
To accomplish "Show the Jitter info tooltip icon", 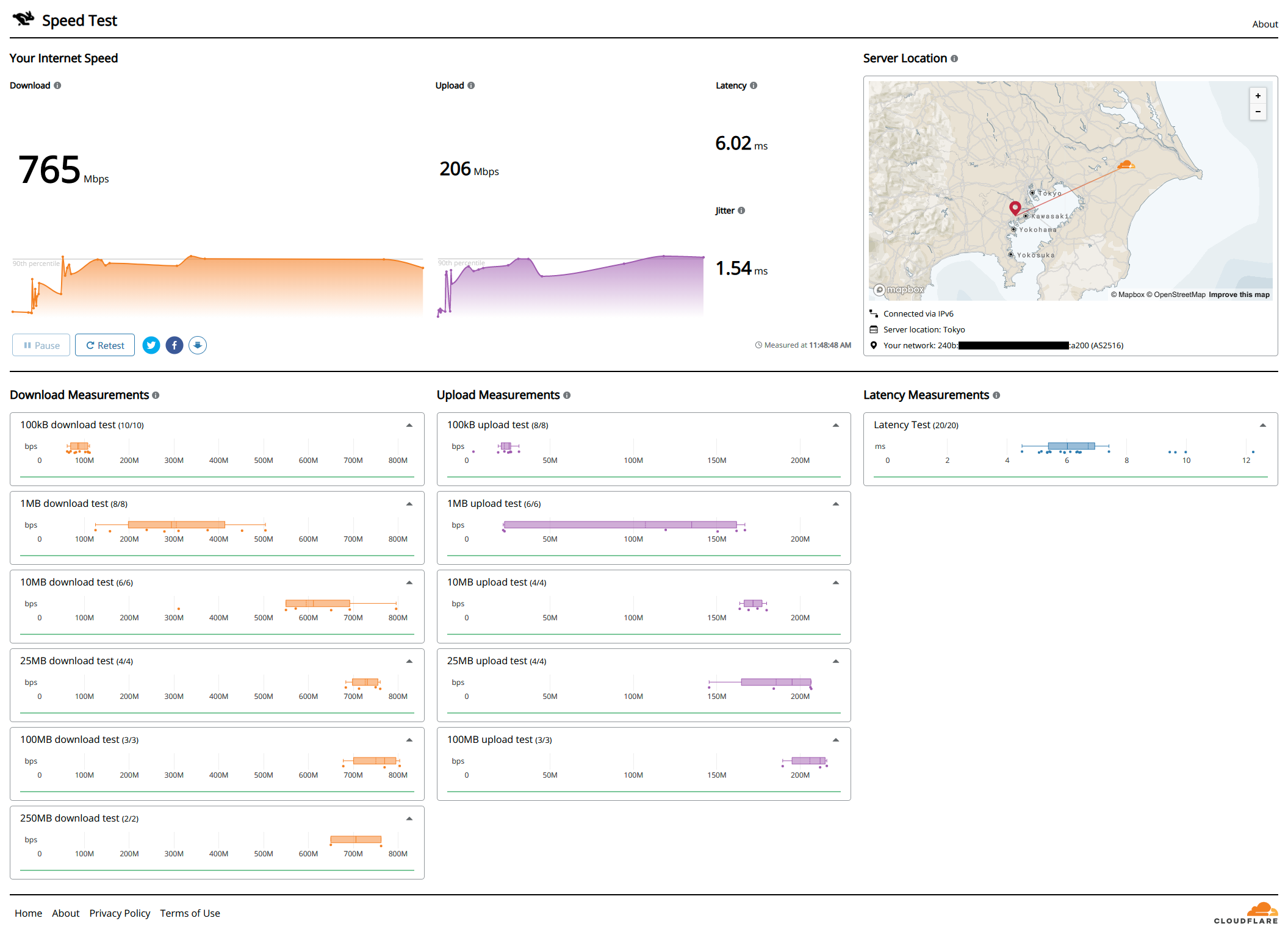I will coord(741,210).
